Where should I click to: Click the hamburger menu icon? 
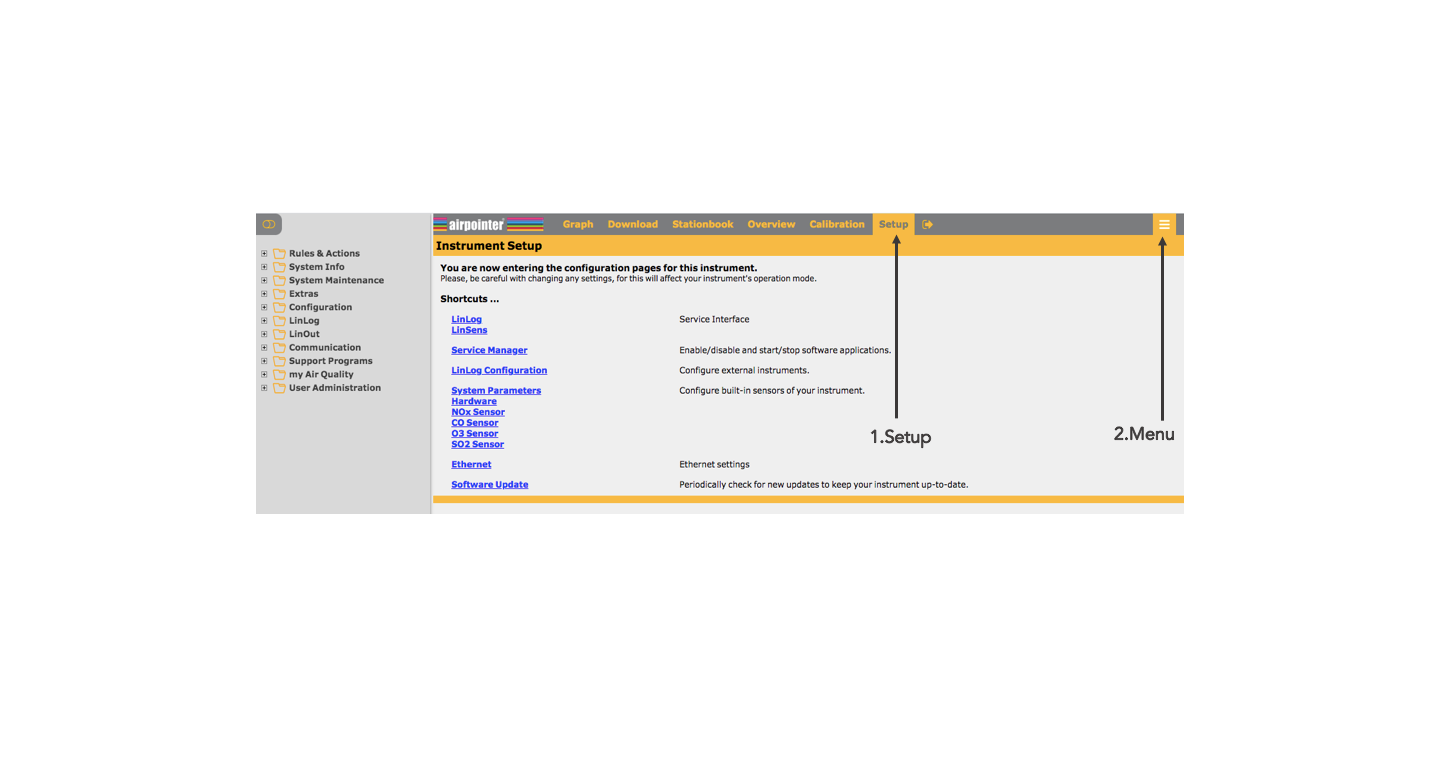pos(1164,225)
